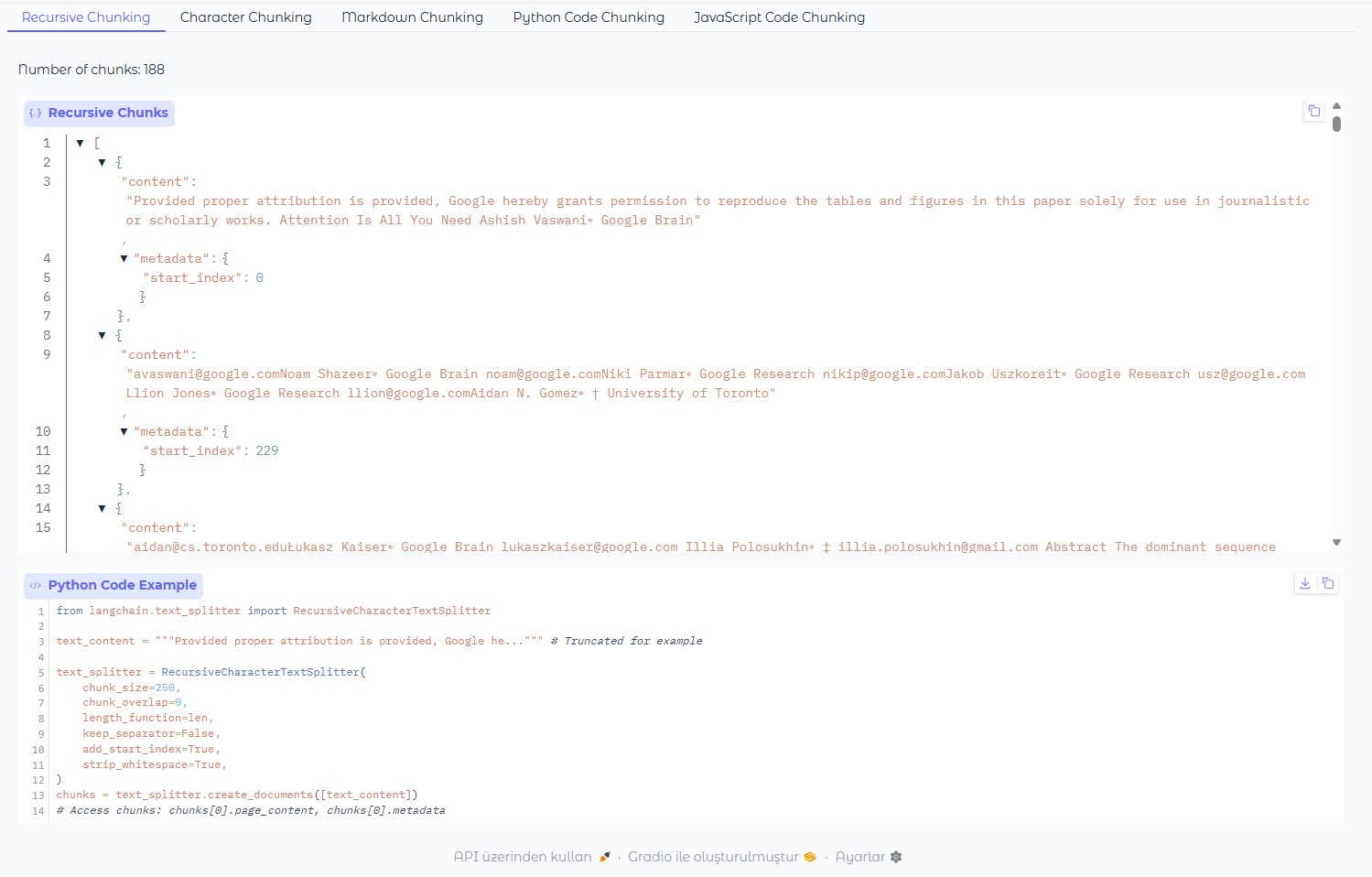Screen dimensions: 1372x877
Task: Click the gear icon next to Ayarlar
Action: click(896, 857)
